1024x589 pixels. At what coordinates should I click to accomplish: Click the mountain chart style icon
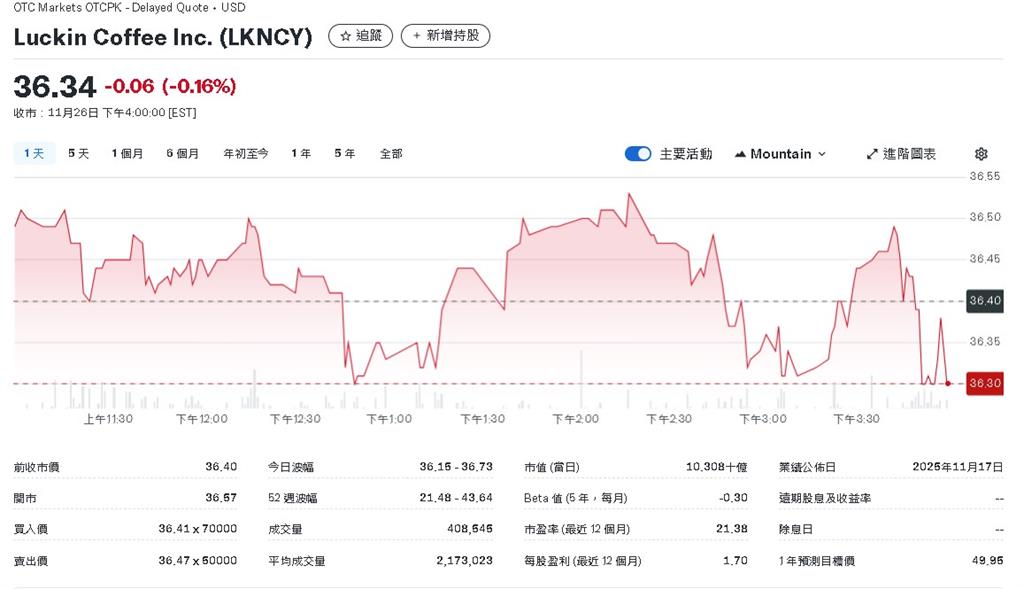[740, 153]
